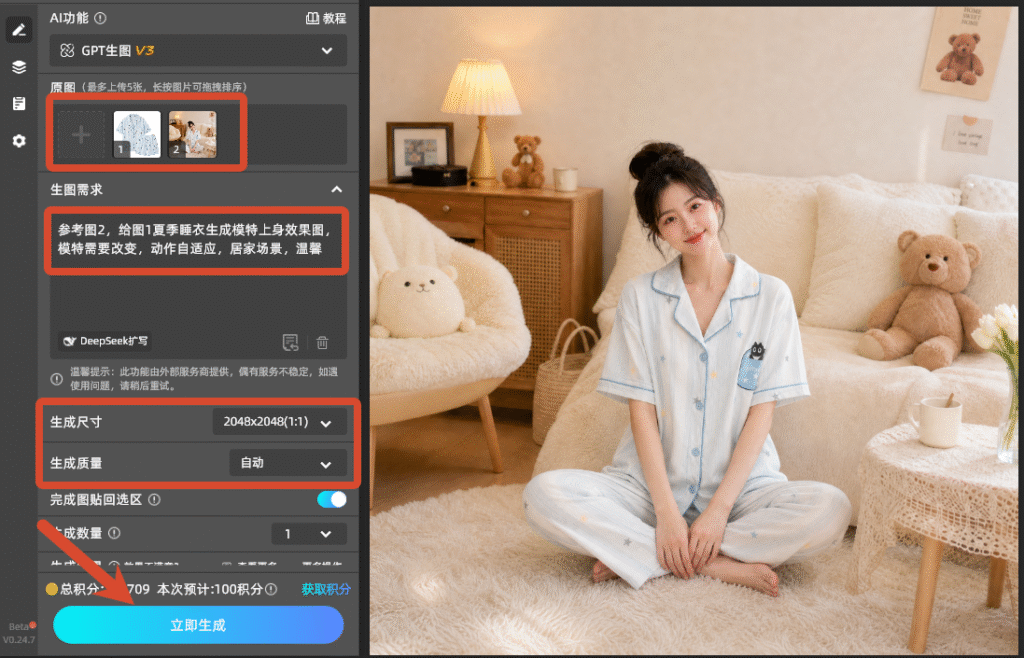Screen dimensions: 1024x658
Task: Toggle 完成图贴回选区 switch
Action: click(332, 499)
